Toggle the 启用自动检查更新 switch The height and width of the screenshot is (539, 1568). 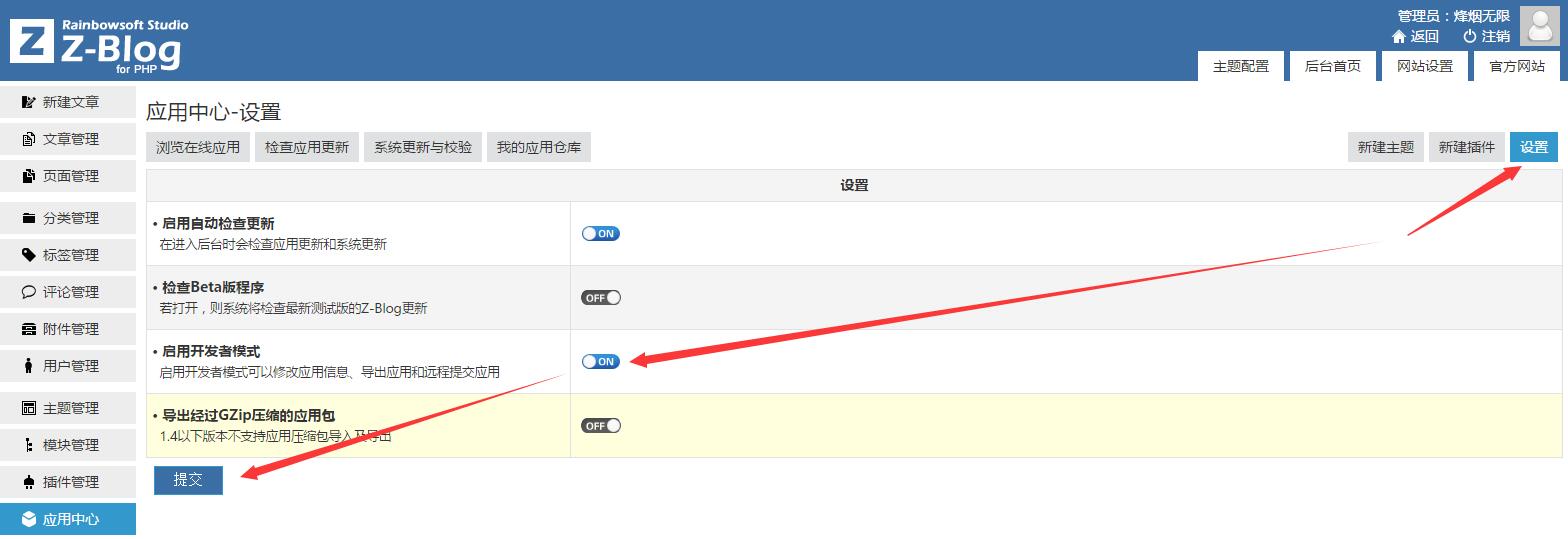coord(601,233)
